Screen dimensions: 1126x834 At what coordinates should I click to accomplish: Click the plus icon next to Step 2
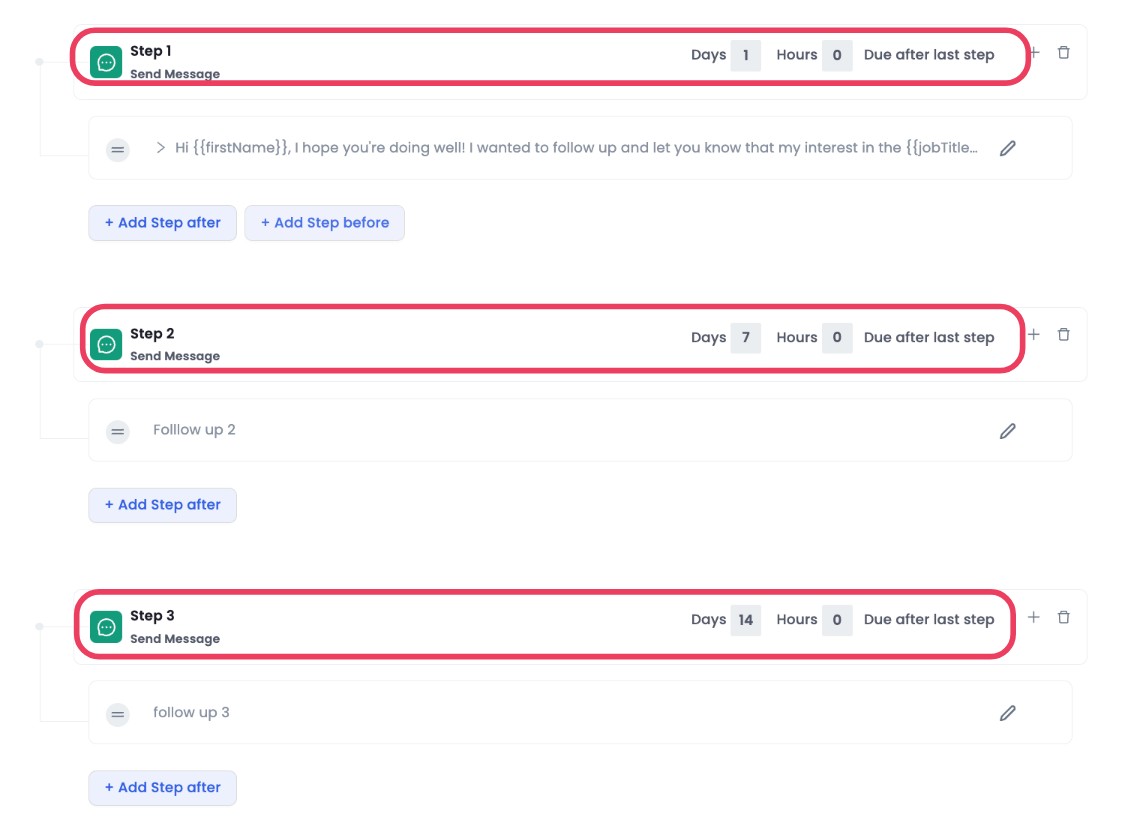[1033, 333]
